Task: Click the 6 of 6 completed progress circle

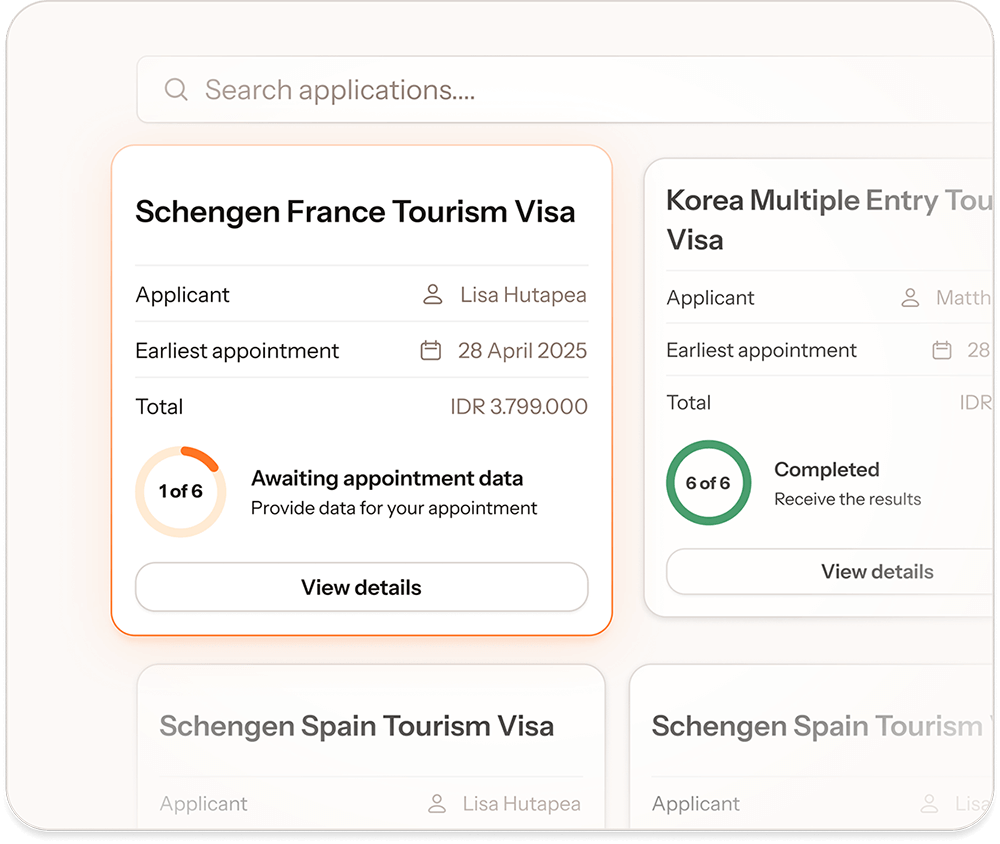Action: (x=708, y=483)
